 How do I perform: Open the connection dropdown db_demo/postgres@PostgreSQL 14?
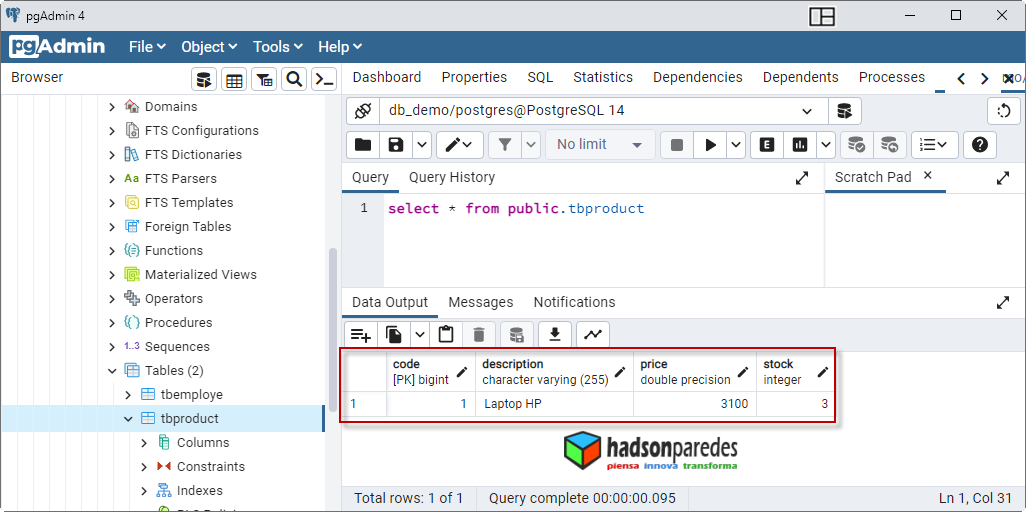[x=604, y=111]
